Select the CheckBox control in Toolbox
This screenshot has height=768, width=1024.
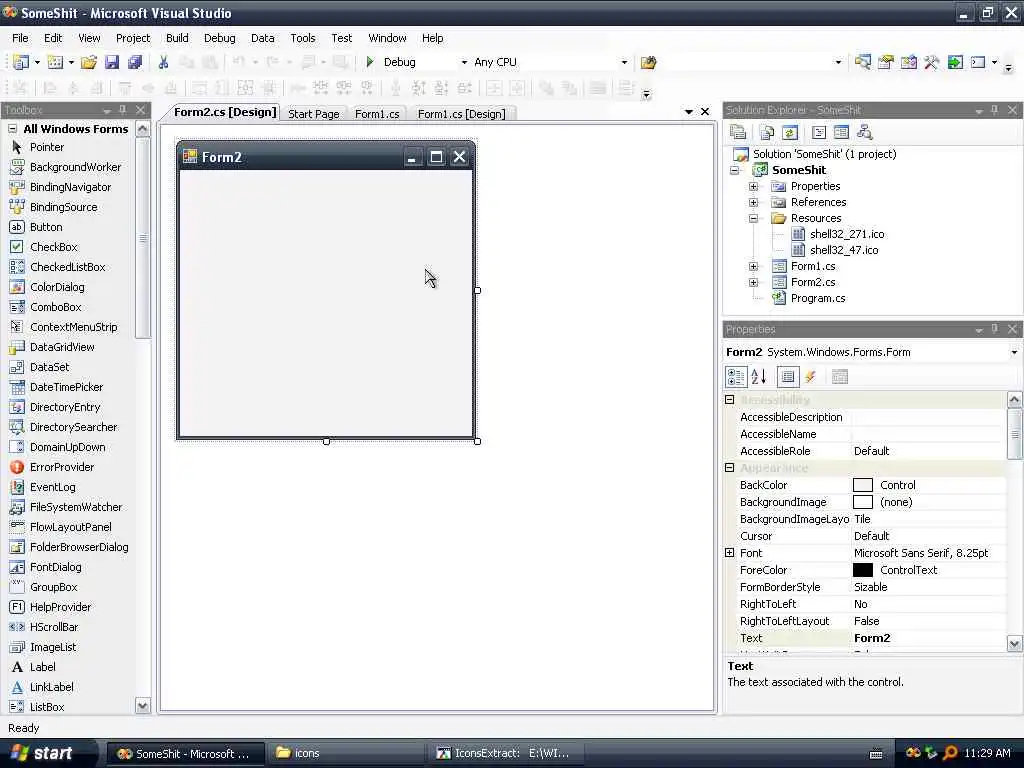click(54, 248)
